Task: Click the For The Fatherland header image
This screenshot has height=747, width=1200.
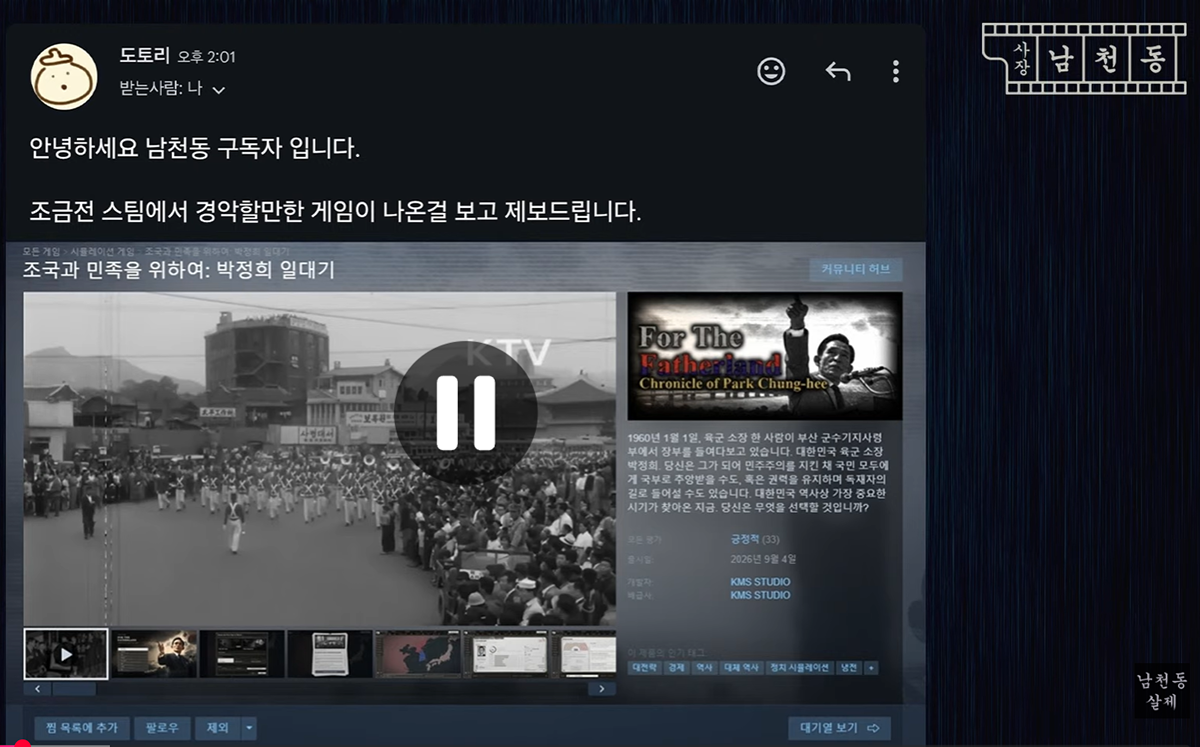Action: (x=765, y=356)
